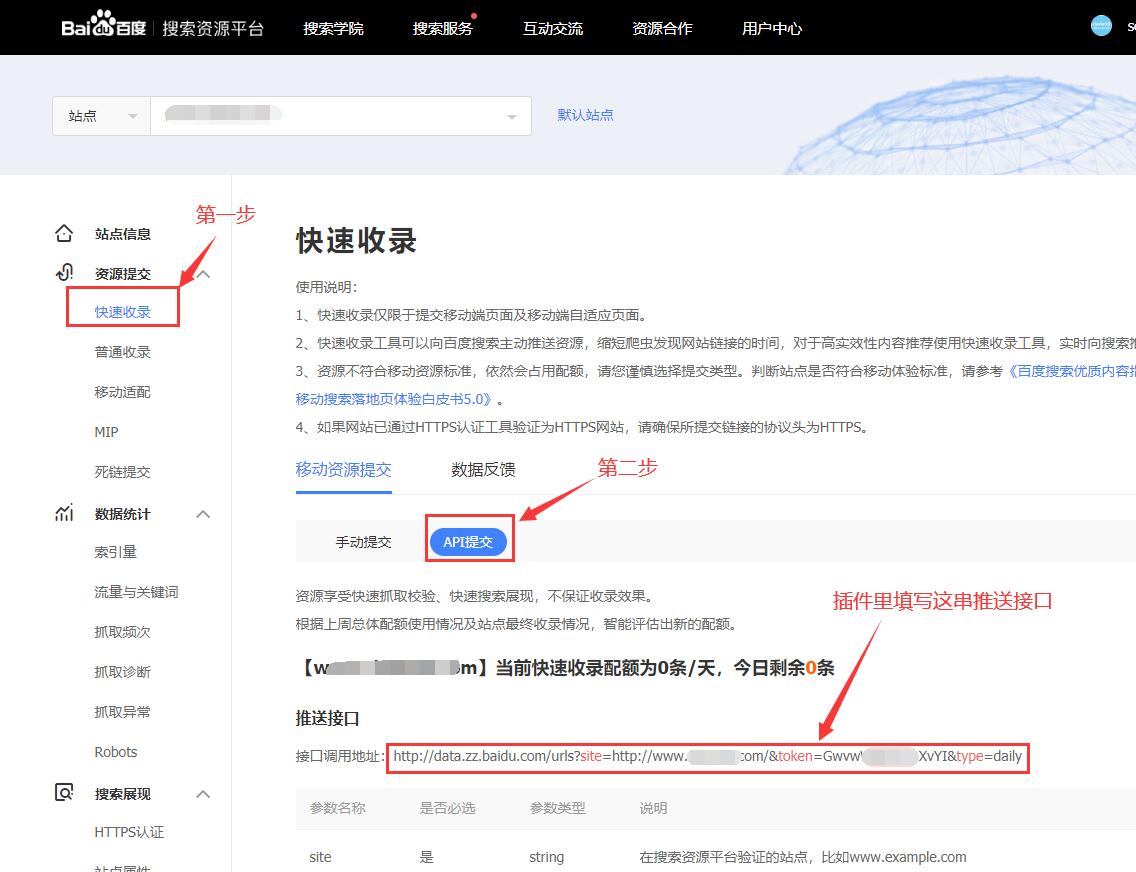Select 流量与关键词 in the sidebar
This screenshot has height=872, width=1136.
coord(136,592)
